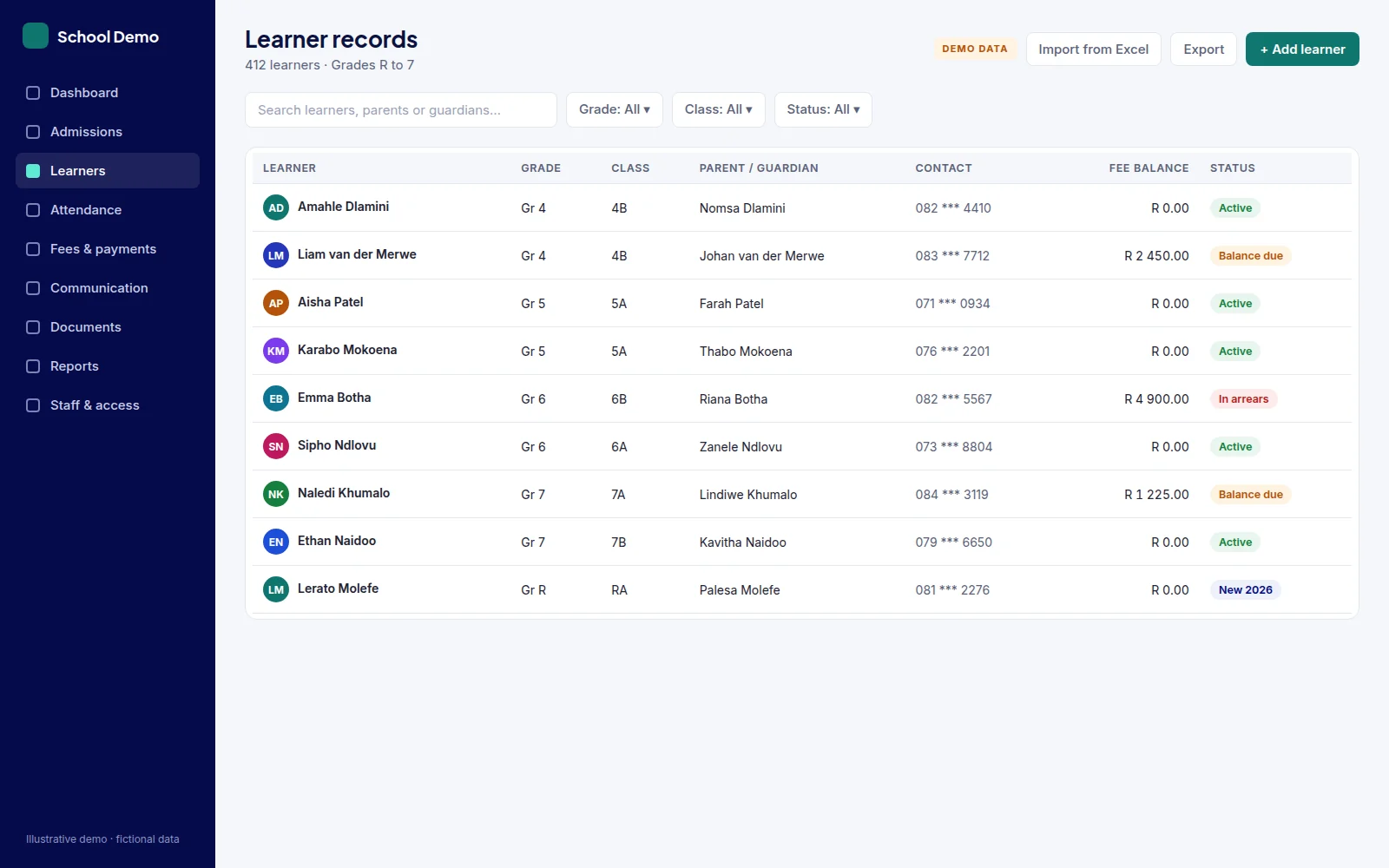Viewport: 1389px width, 868px height.
Task: Open Documents menu item
Action: click(x=108, y=327)
